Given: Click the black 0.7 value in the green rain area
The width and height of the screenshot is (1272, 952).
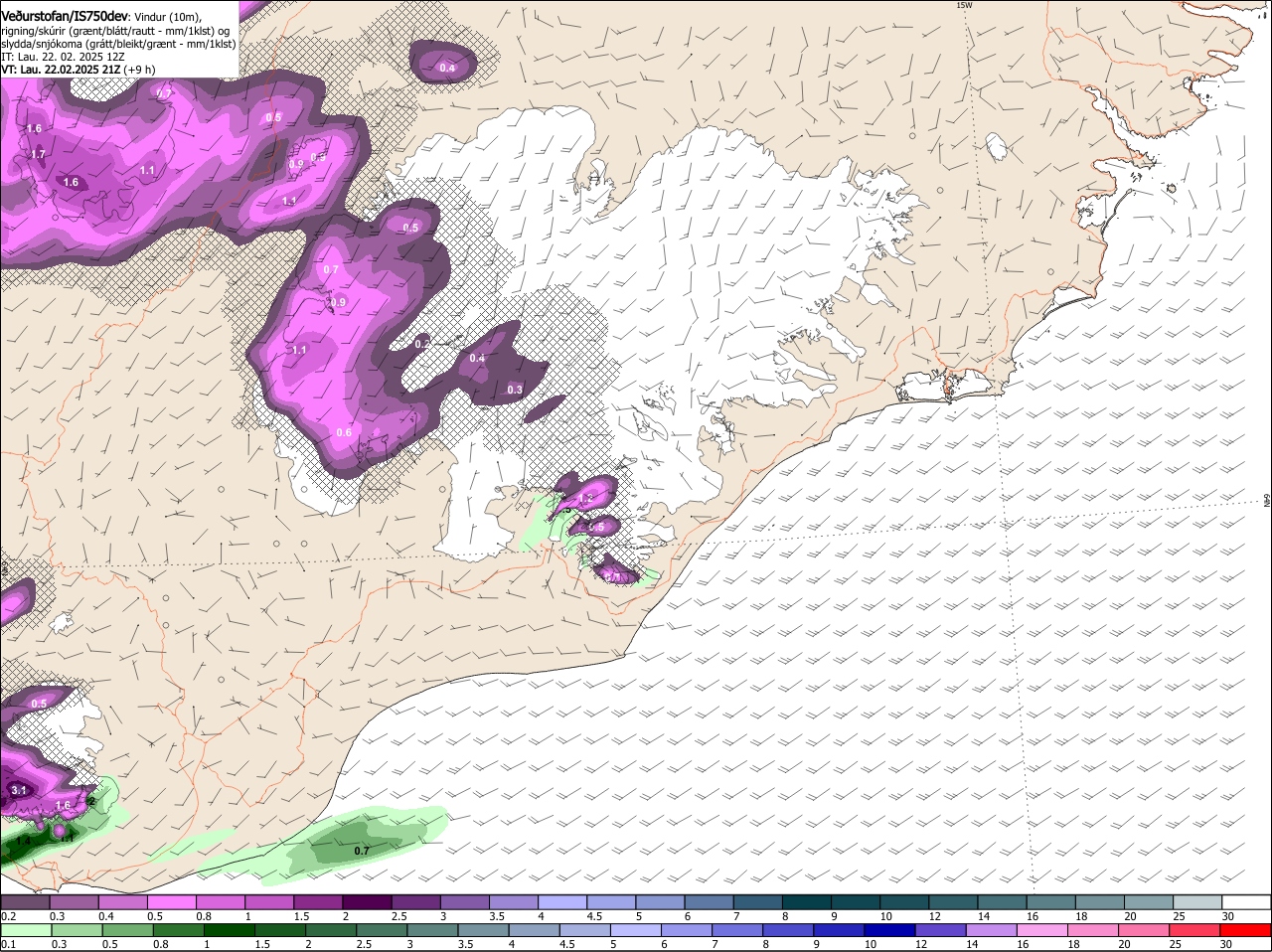Looking at the screenshot, I should (362, 851).
